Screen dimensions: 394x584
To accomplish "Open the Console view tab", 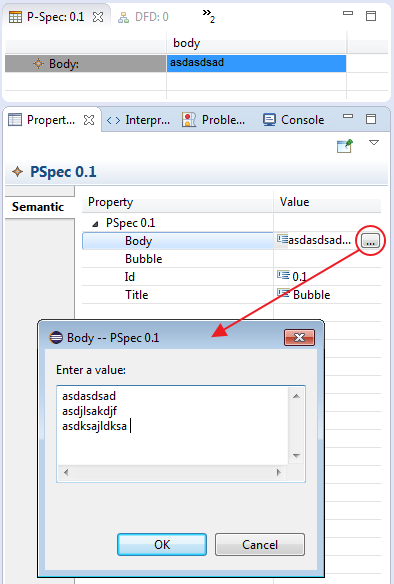I will click(x=294, y=120).
